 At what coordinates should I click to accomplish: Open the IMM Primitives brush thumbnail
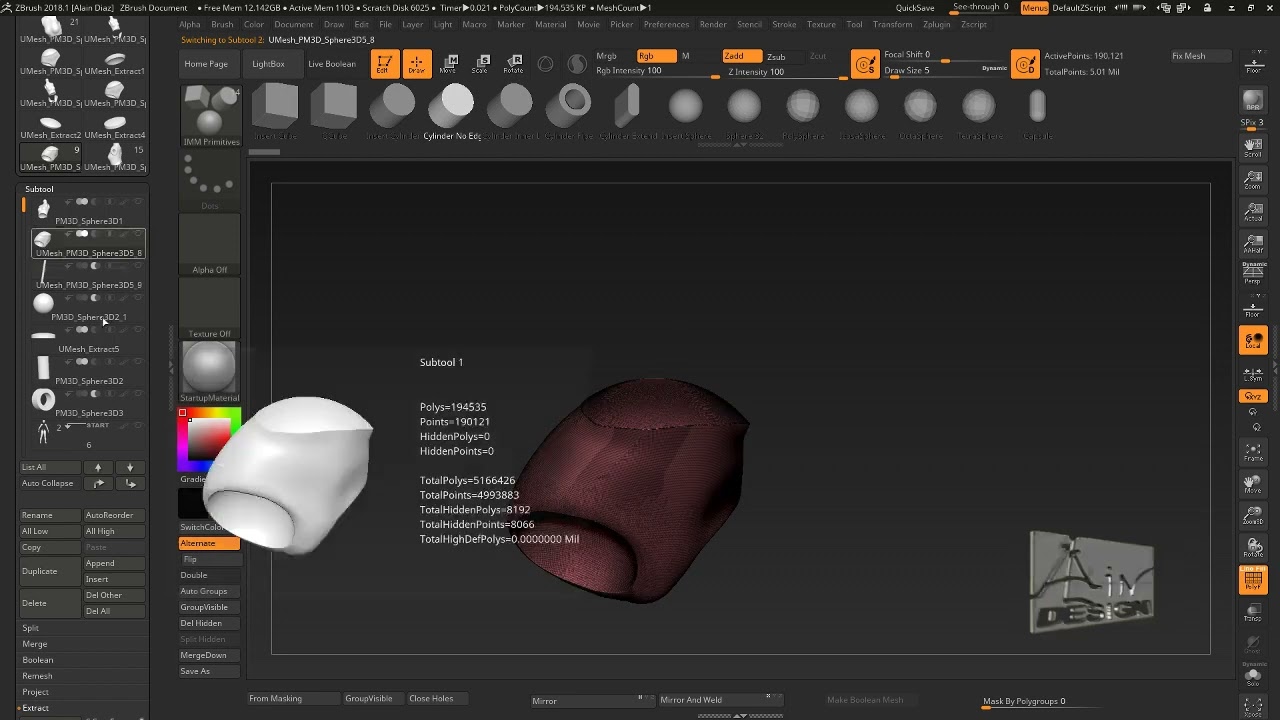tap(210, 116)
